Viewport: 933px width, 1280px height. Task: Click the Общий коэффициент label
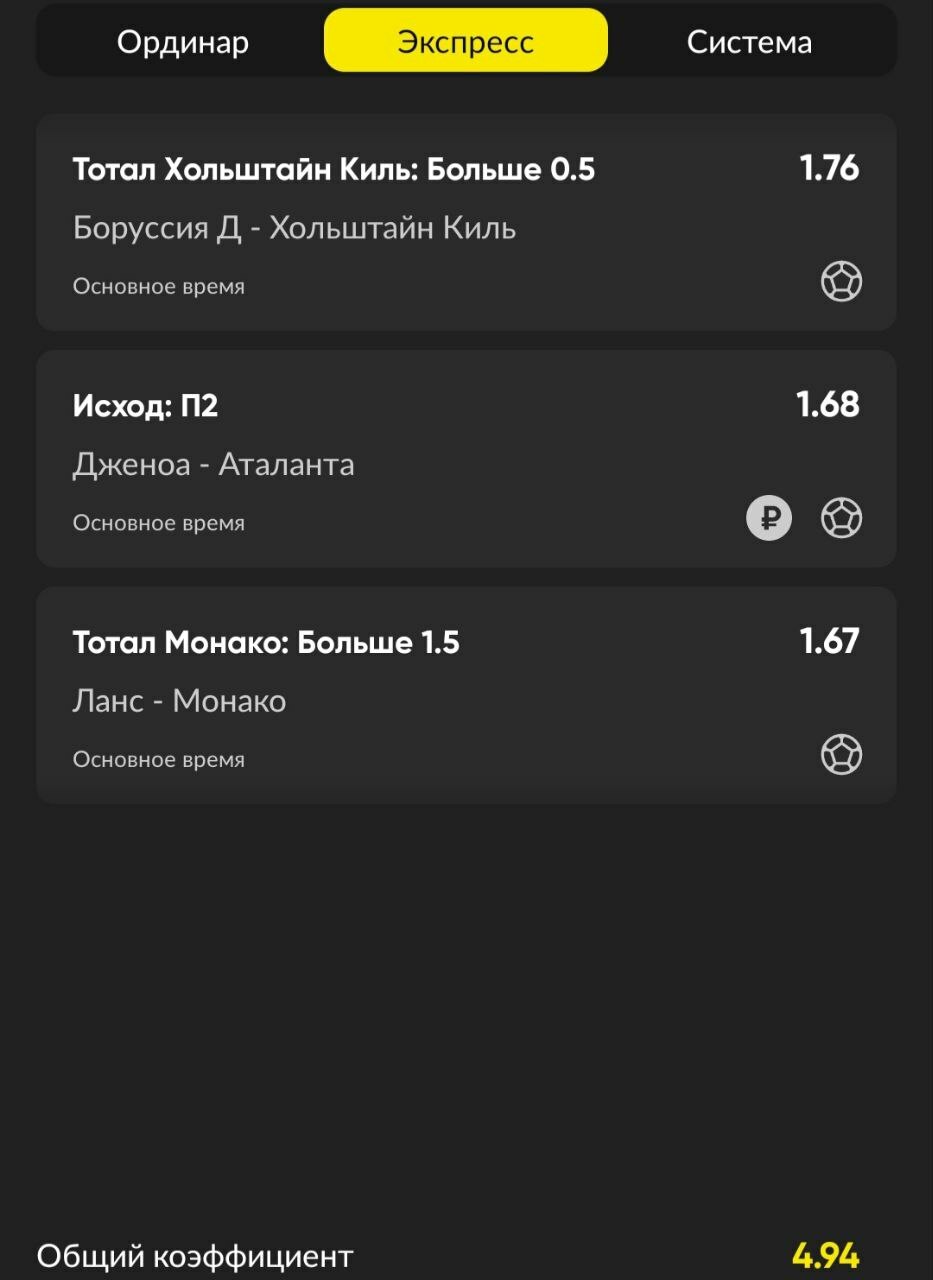[x=195, y=1256]
